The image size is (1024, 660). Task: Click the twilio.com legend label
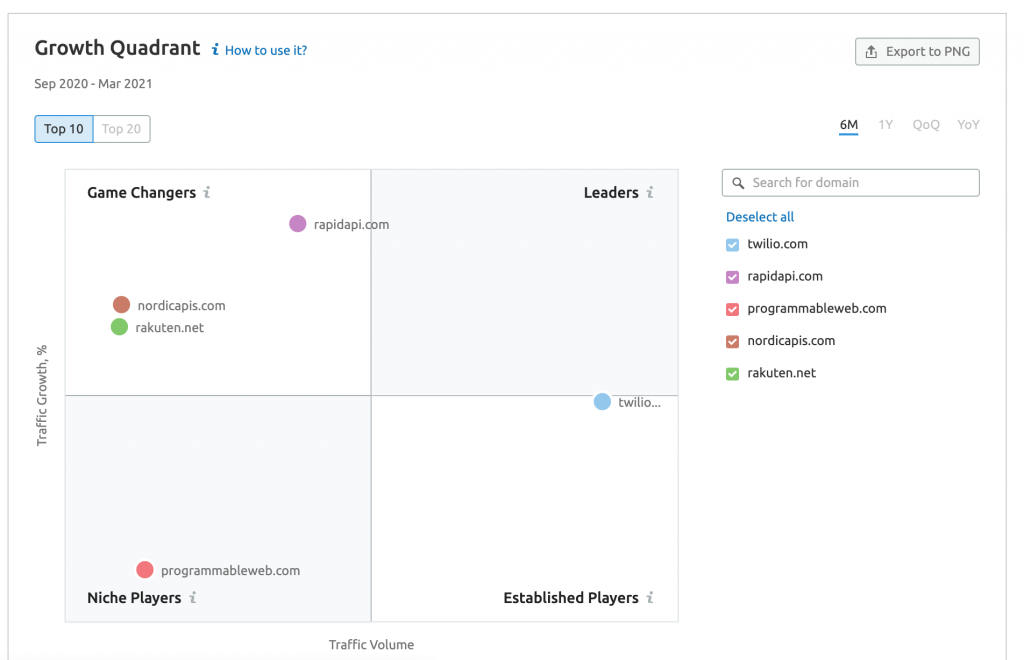[778, 244]
